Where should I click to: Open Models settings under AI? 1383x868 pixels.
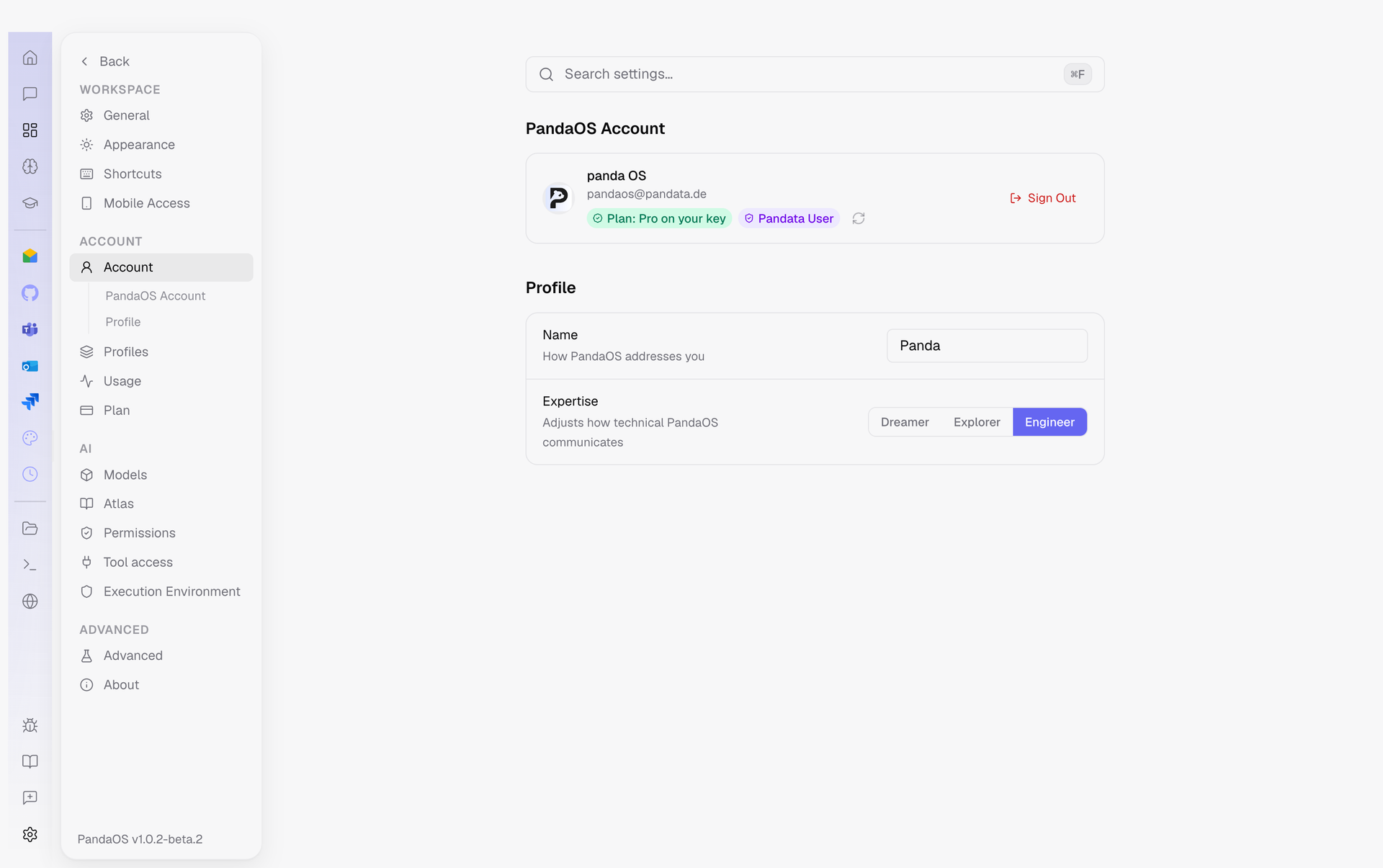[x=161, y=475]
